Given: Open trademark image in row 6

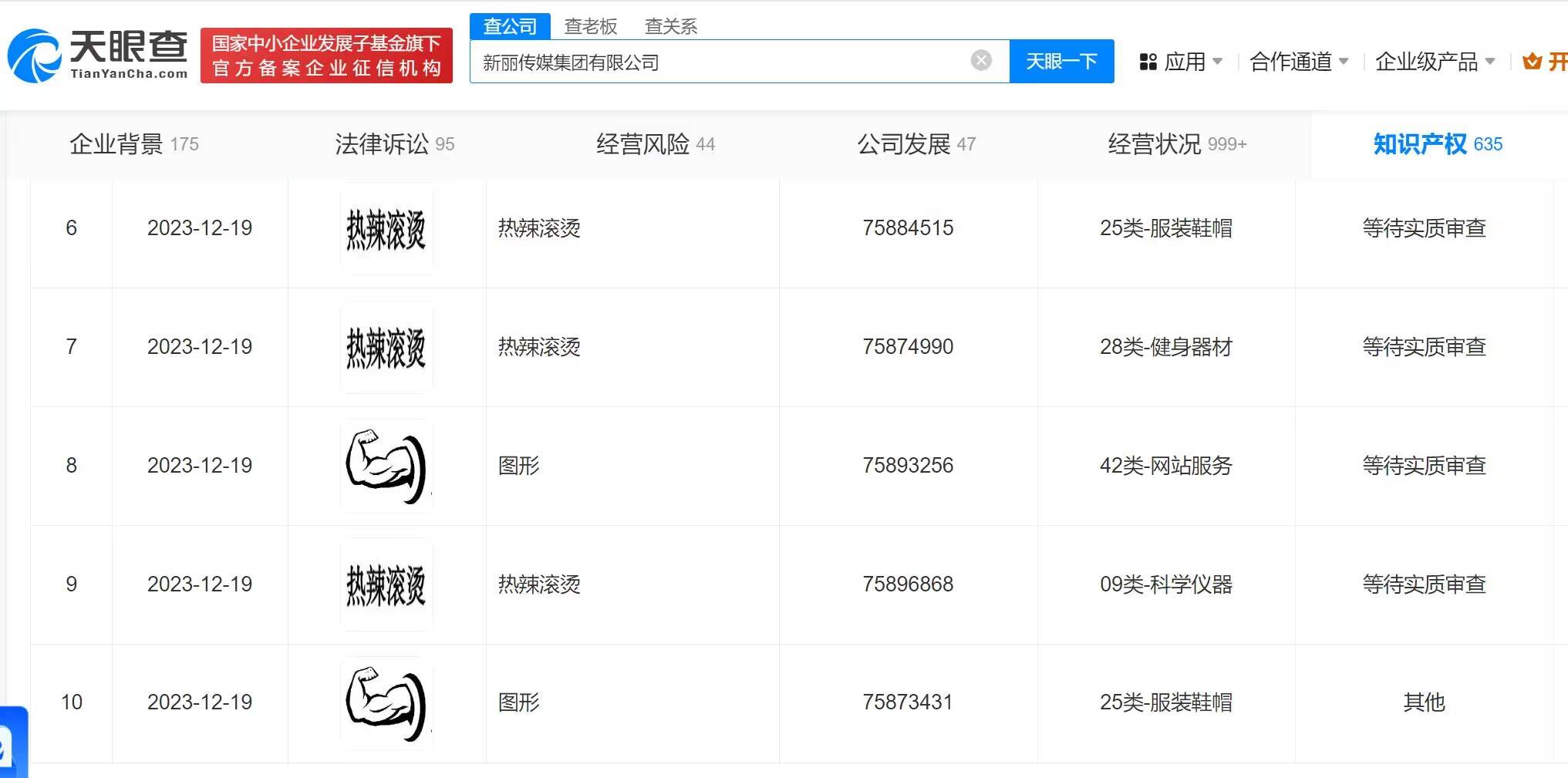Looking at the screenshot, I should pyautogui.click(x=386, y=229).
